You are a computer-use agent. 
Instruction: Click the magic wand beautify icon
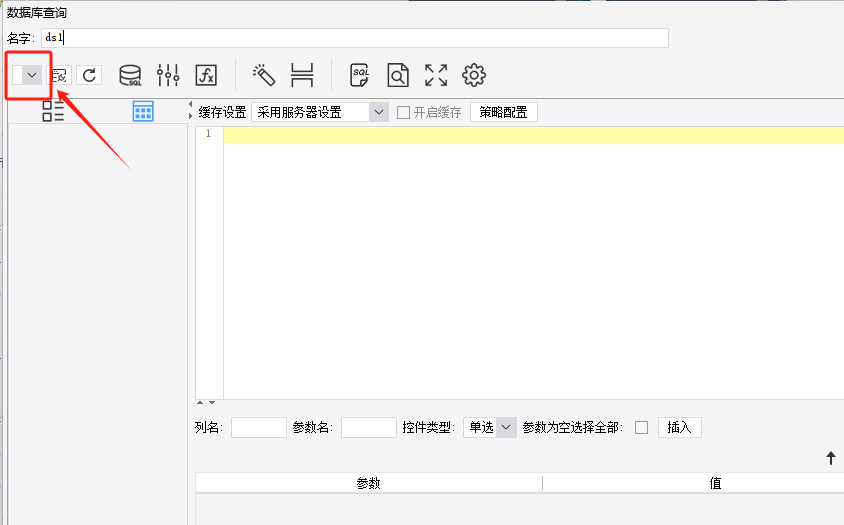264,75
